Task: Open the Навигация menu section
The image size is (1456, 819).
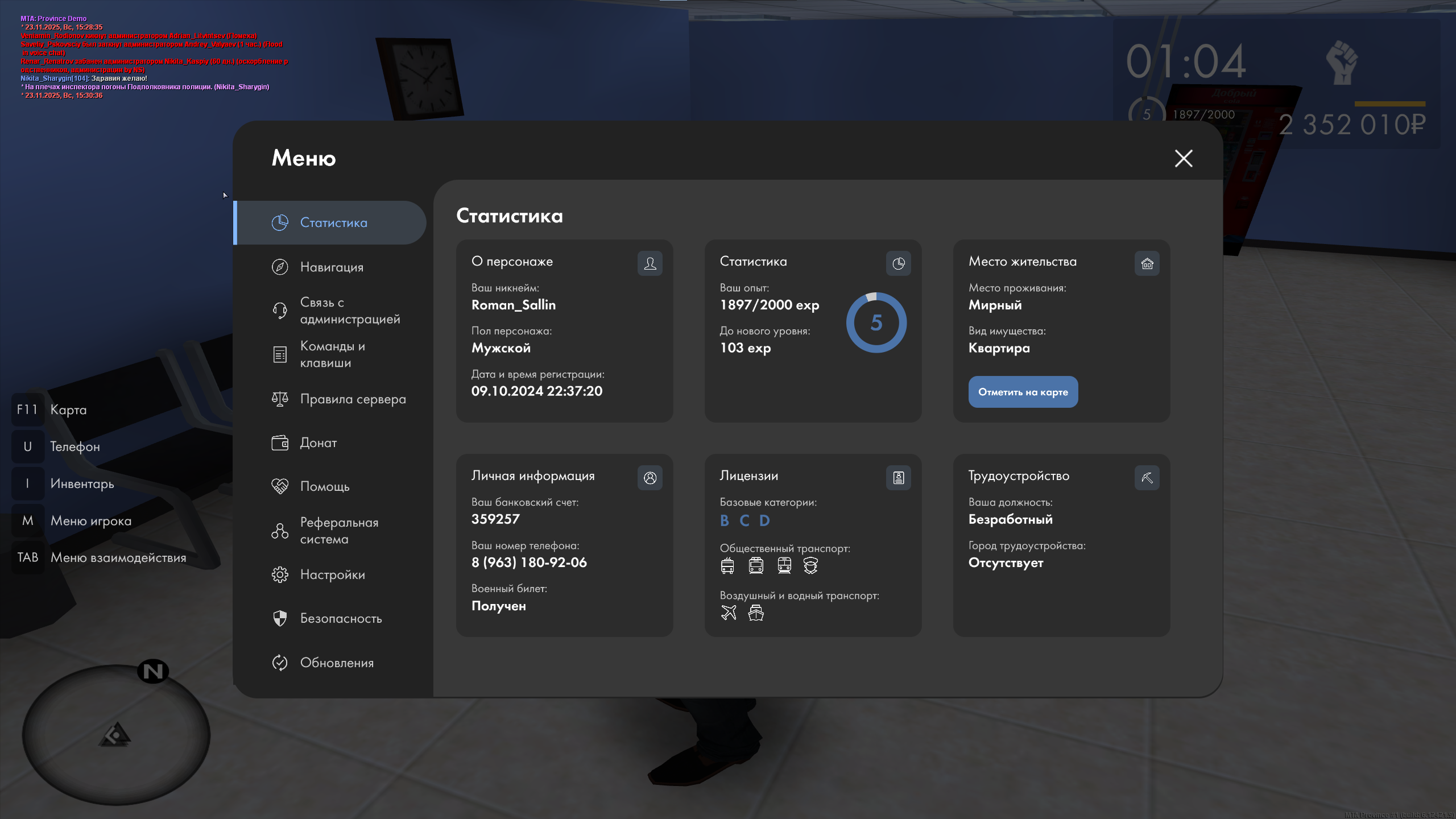Action: pos(332,267)
